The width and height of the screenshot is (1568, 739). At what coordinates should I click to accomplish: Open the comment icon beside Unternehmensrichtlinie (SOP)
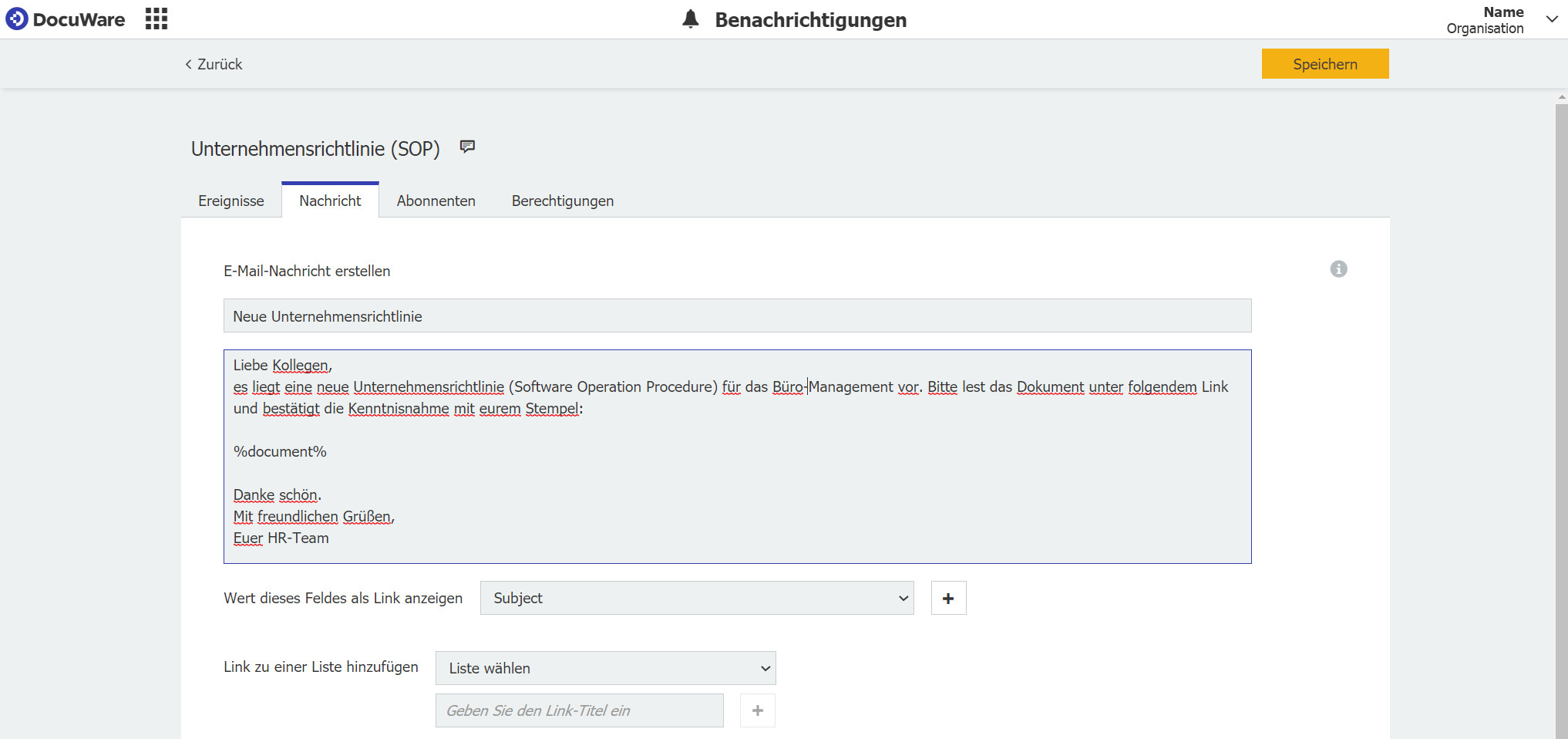pos(467,147)
